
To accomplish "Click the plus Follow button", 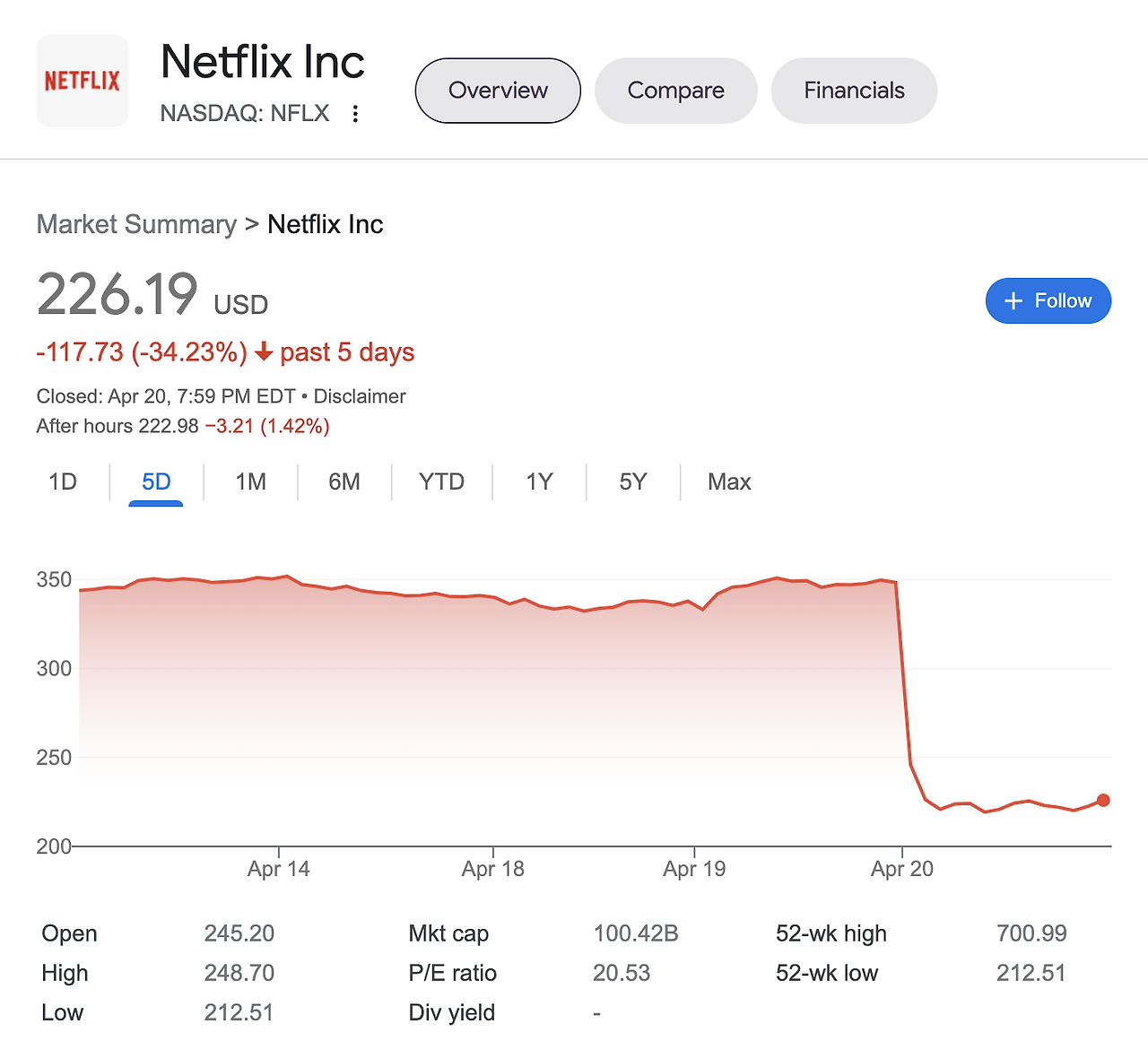I will [x=1048, y=300].
